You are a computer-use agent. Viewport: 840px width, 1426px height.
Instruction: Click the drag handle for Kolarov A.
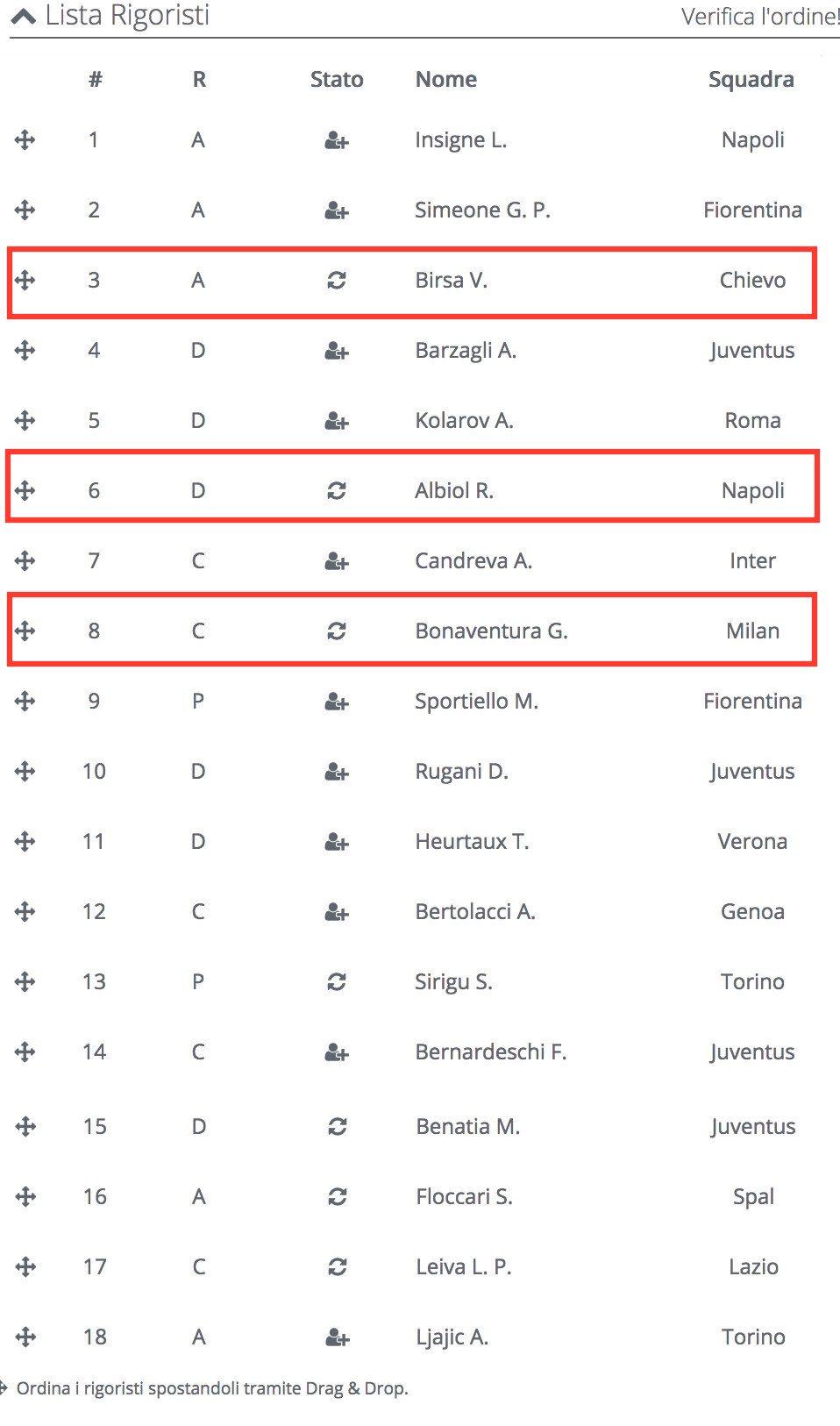pyautogui.click(x=25, y=421)
